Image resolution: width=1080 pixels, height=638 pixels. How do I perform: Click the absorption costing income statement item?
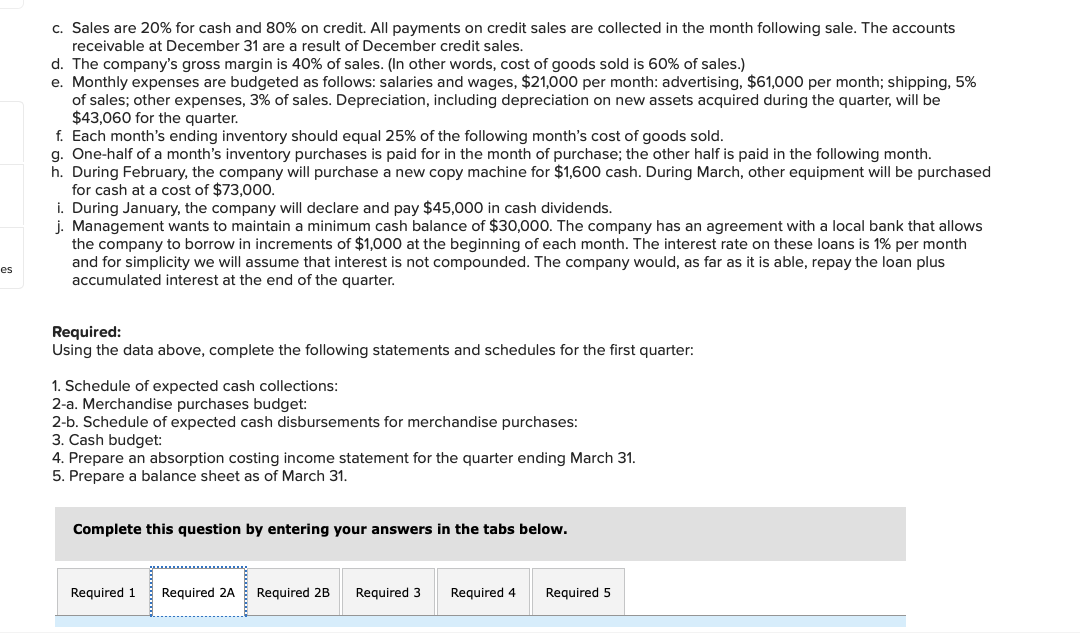coord(344,458)
